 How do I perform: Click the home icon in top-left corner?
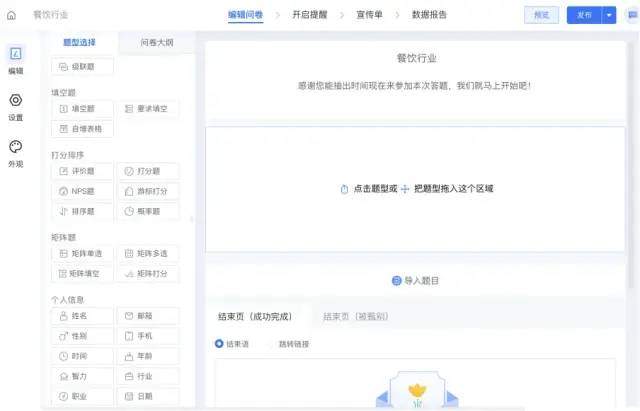pyautogui.click(x=11, y=15)
